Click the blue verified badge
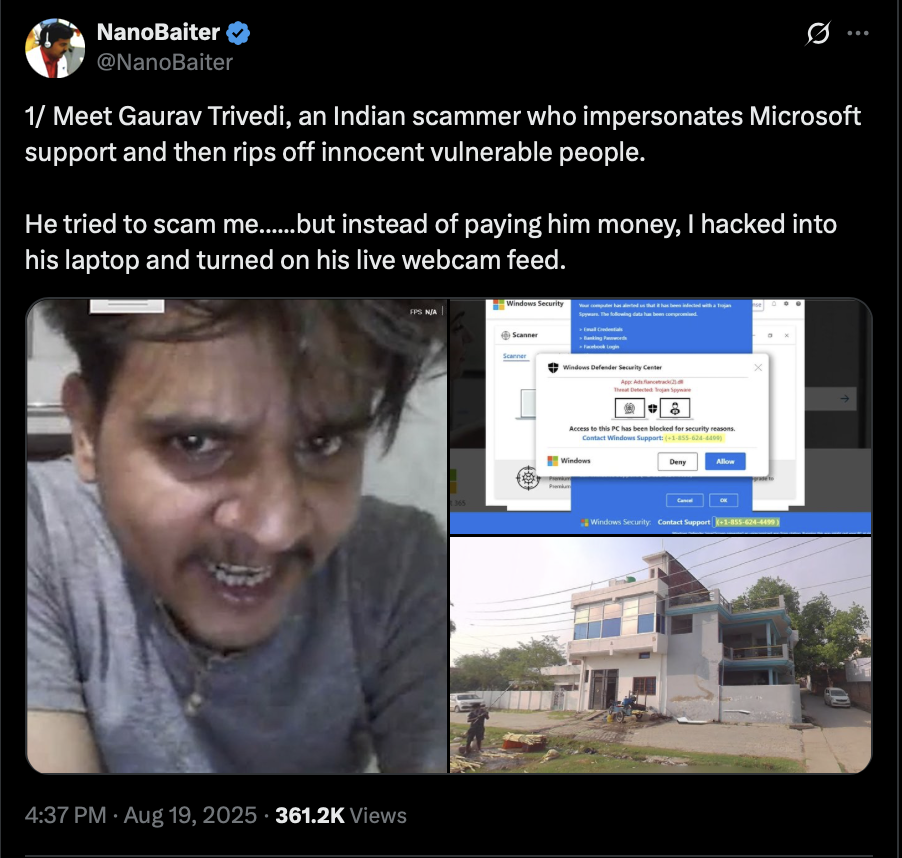 [238, 33]
